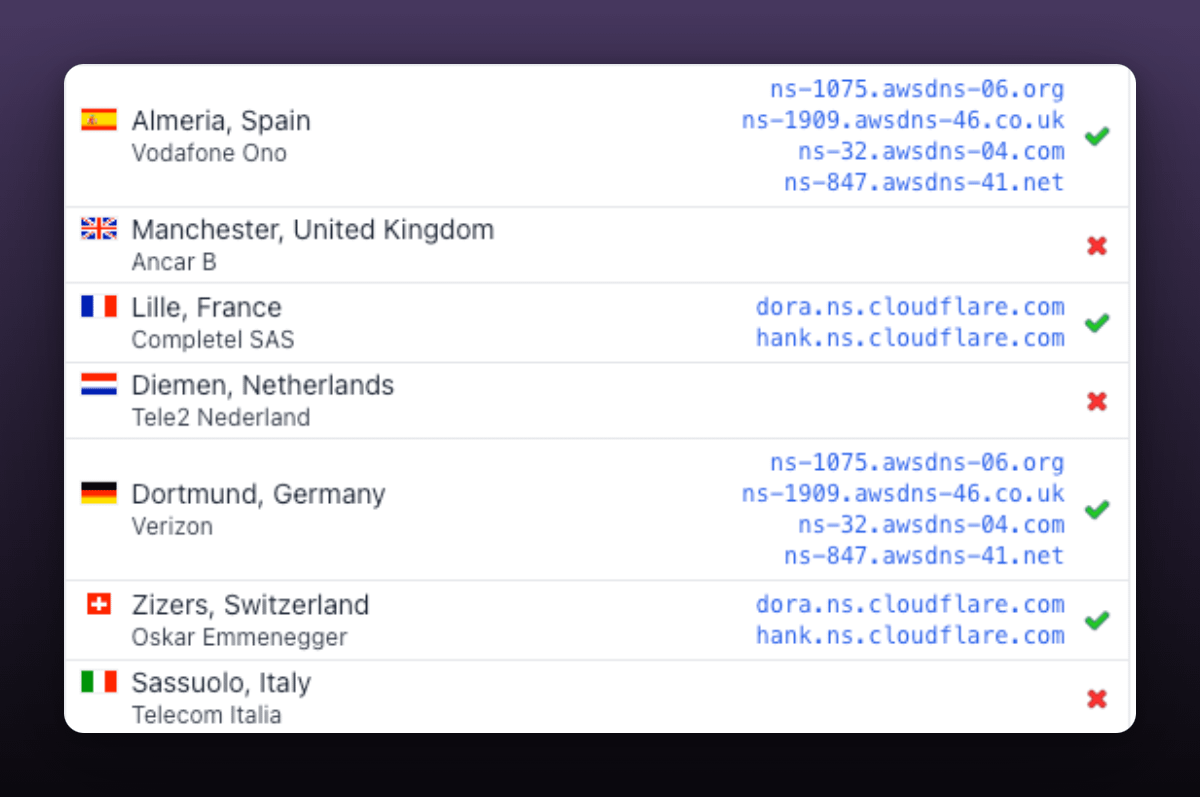Screen dimensions: 1200x797
Task: Click green checkmark for Almeria, Spain
Action: pos(1097,136)
